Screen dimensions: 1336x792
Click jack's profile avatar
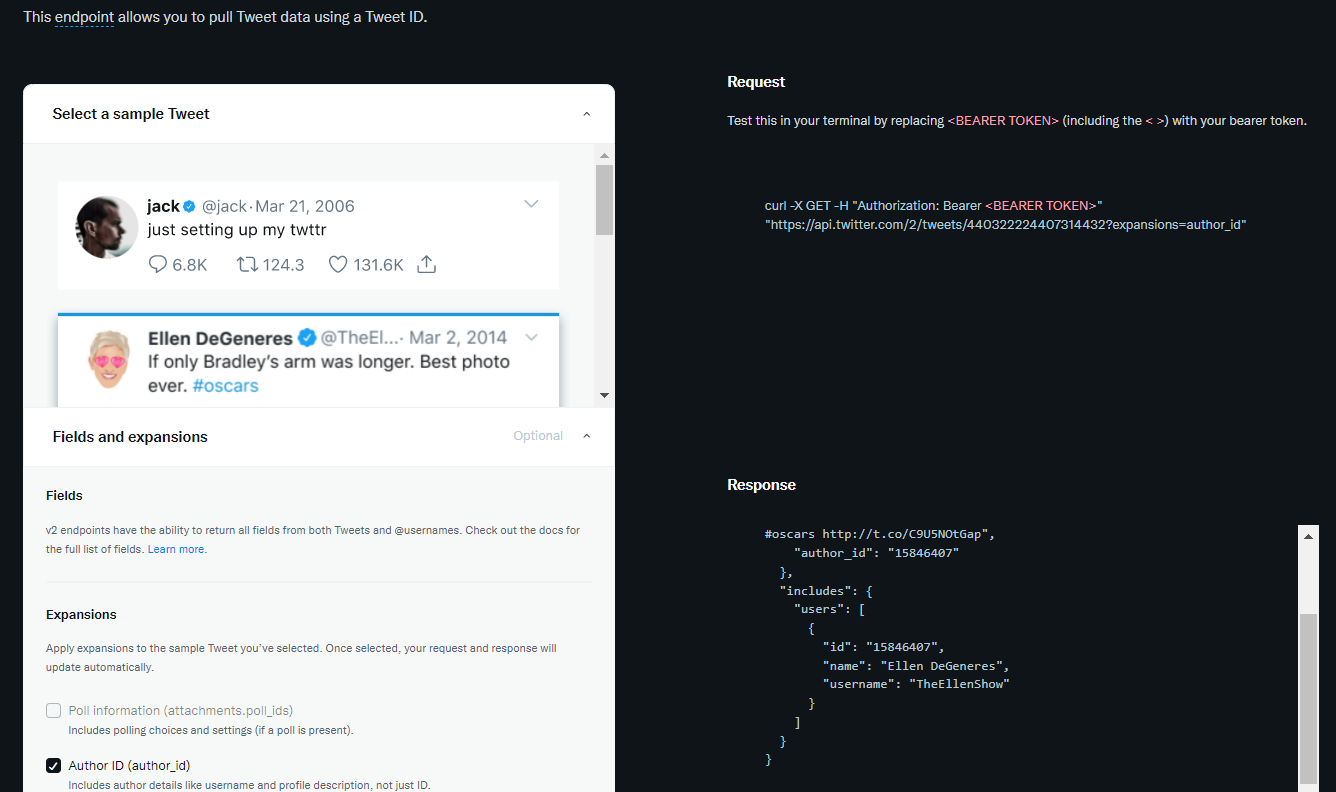(106, 227)
